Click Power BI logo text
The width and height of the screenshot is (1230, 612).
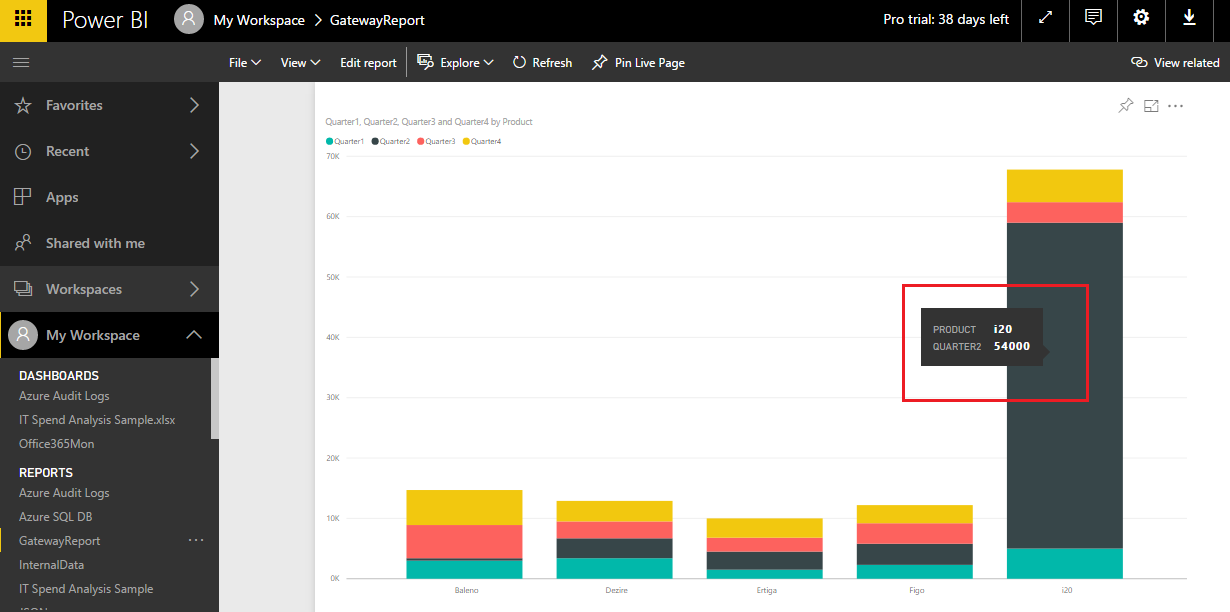click(105, 20)
